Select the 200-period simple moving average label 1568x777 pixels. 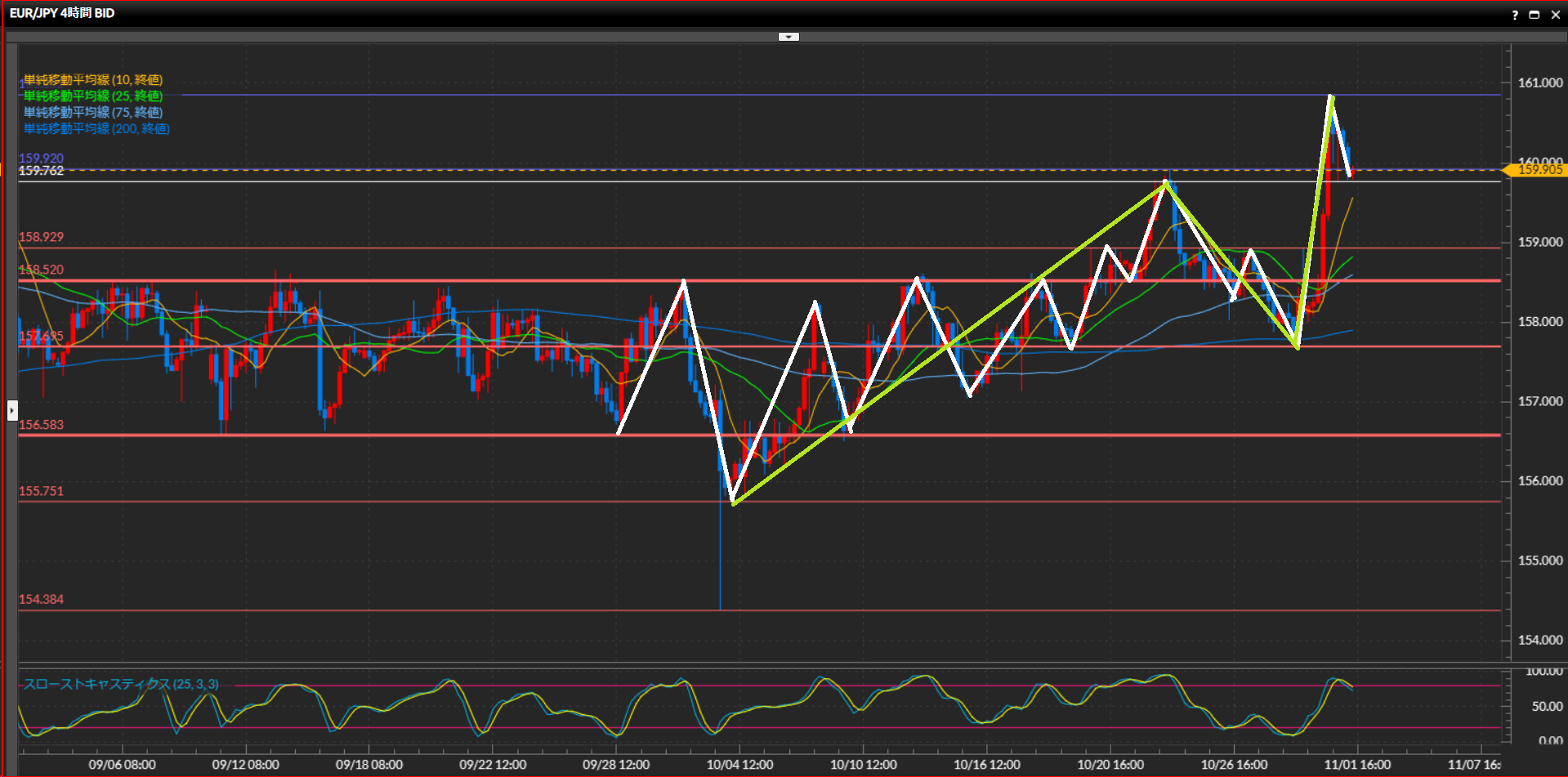tap(96, 129)
